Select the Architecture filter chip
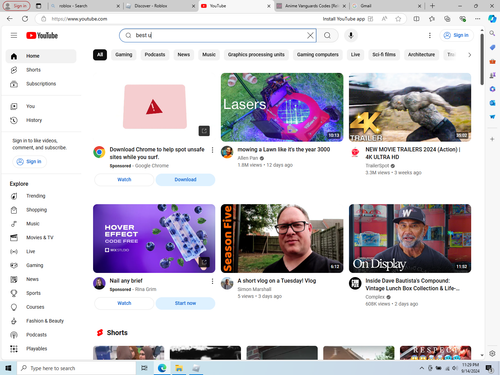Screen dimensions: 500x375 click(x=421, y=55)
